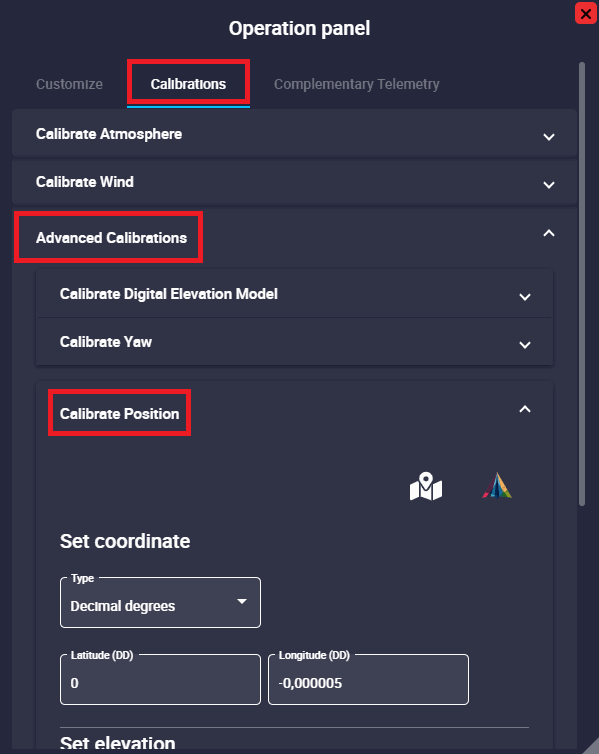The image size is (599, 754).
Task: Switch to the Customize tab
Action: [69, 84]
